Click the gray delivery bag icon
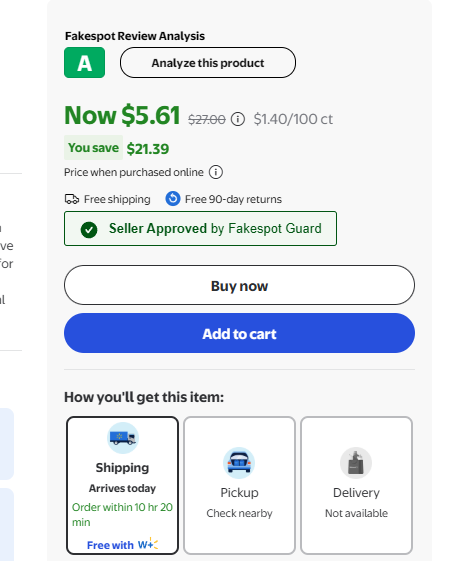The height and width of the screenshot is (561, 471). (x=356, y=463)
